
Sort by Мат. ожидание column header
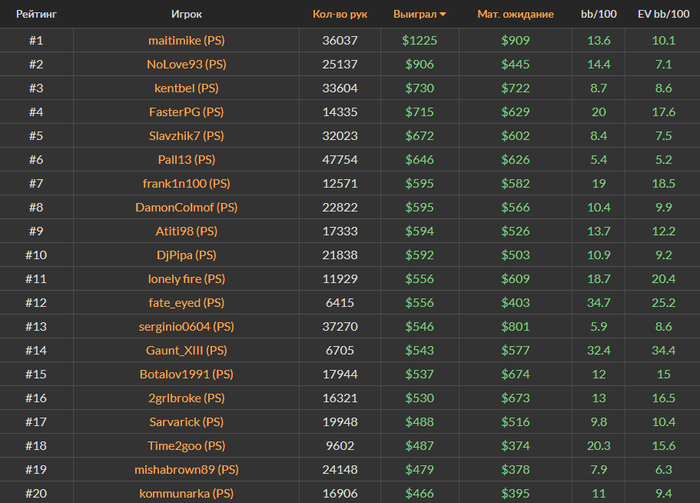click(515, 16)
